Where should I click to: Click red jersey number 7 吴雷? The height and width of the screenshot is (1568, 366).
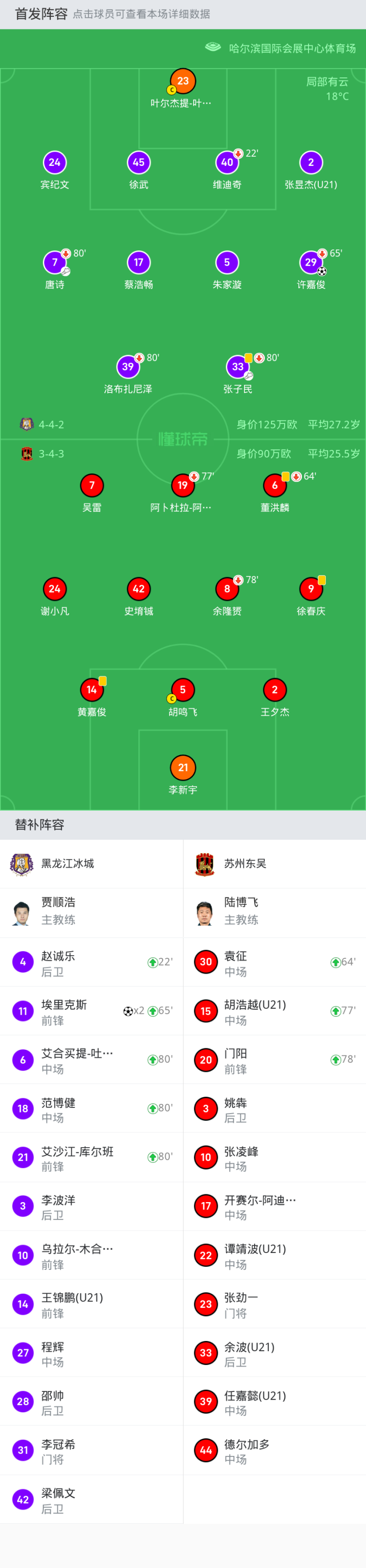92,485
